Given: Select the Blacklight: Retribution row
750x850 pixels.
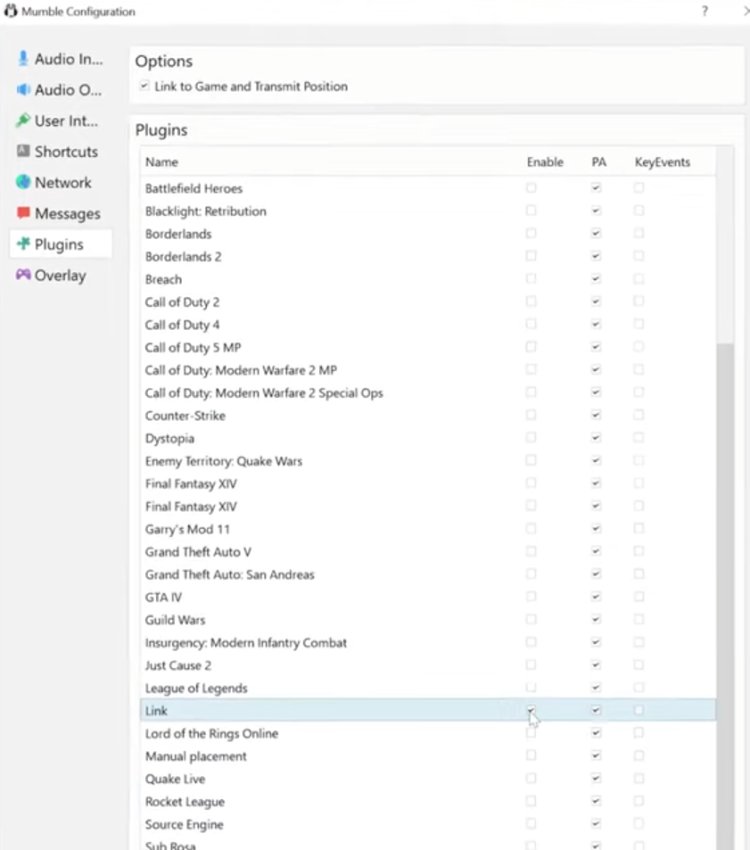Looking at the screenshot, I should pyautogui.click(x=428, y=211).
